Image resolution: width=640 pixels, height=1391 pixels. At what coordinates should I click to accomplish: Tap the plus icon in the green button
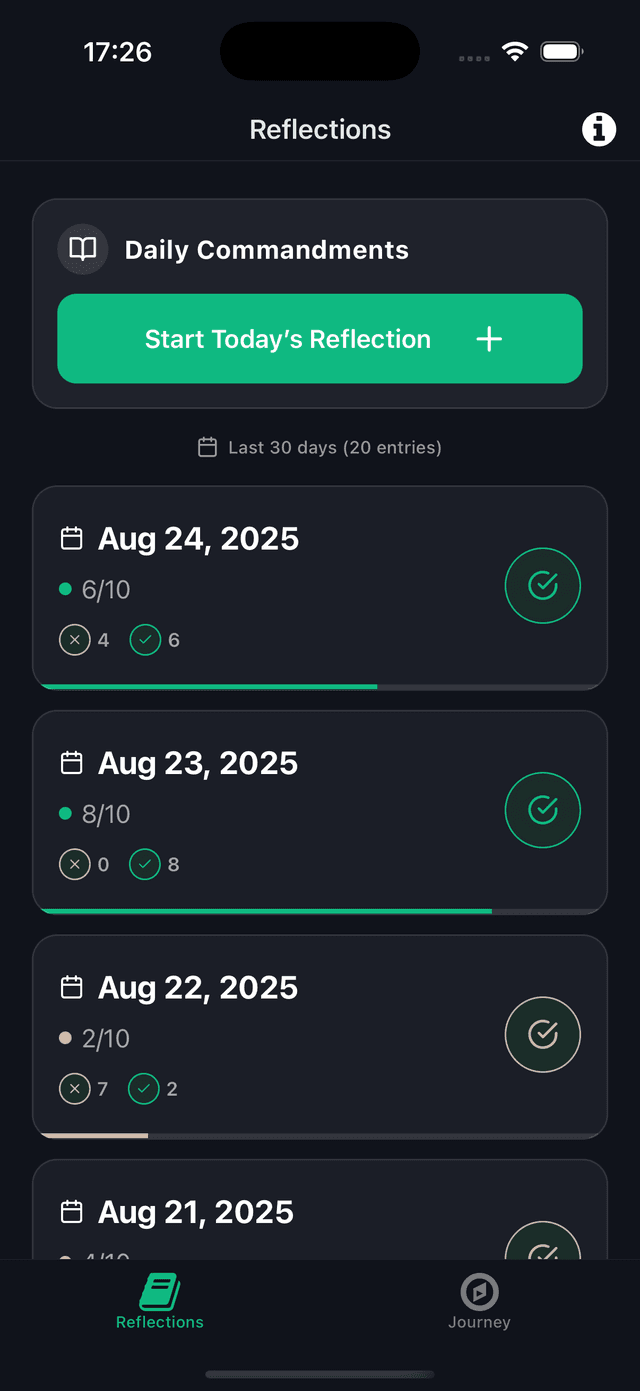(x=489, y=339)
